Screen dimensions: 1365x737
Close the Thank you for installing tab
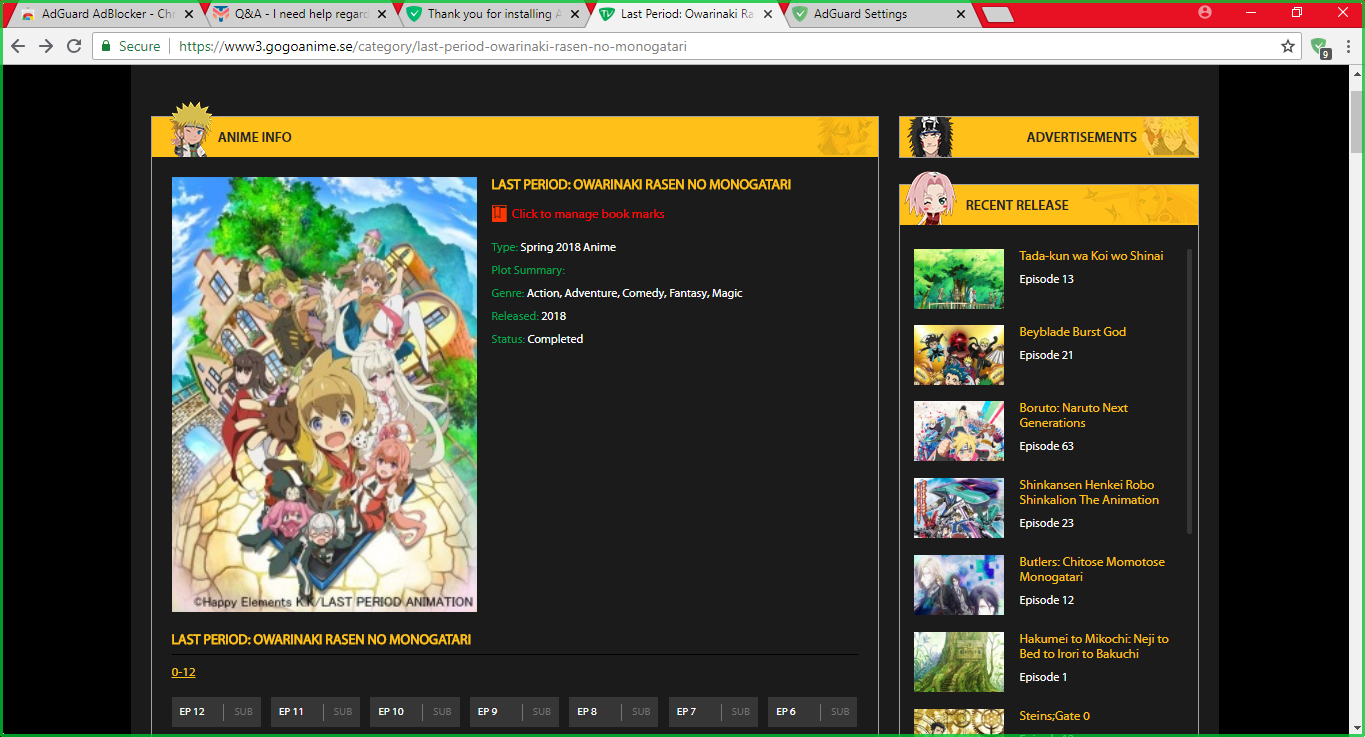(x=575, y=14)
